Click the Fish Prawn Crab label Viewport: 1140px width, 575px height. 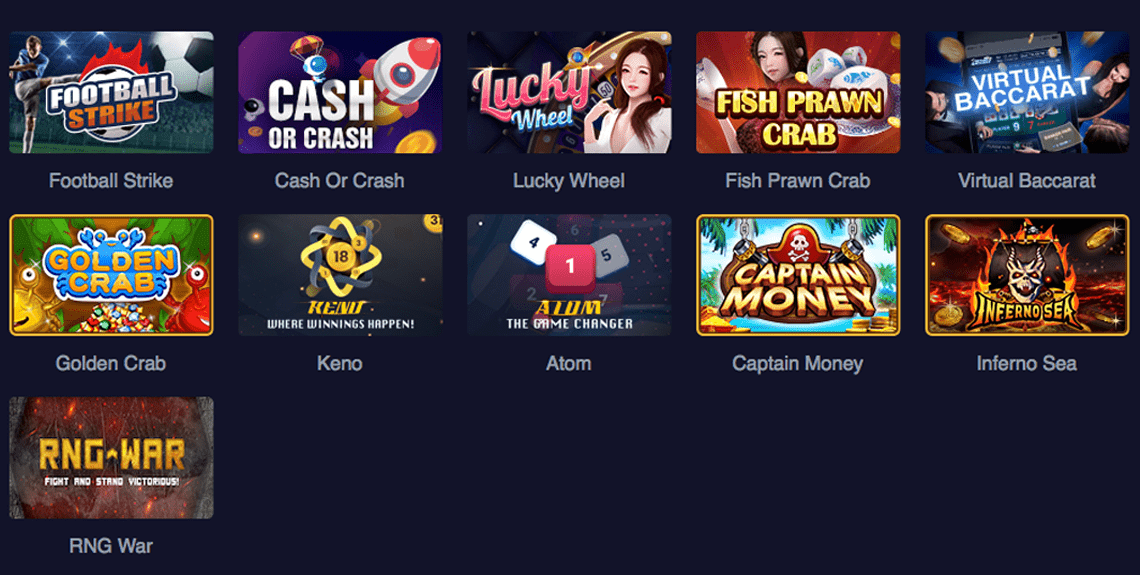point(798,180)
